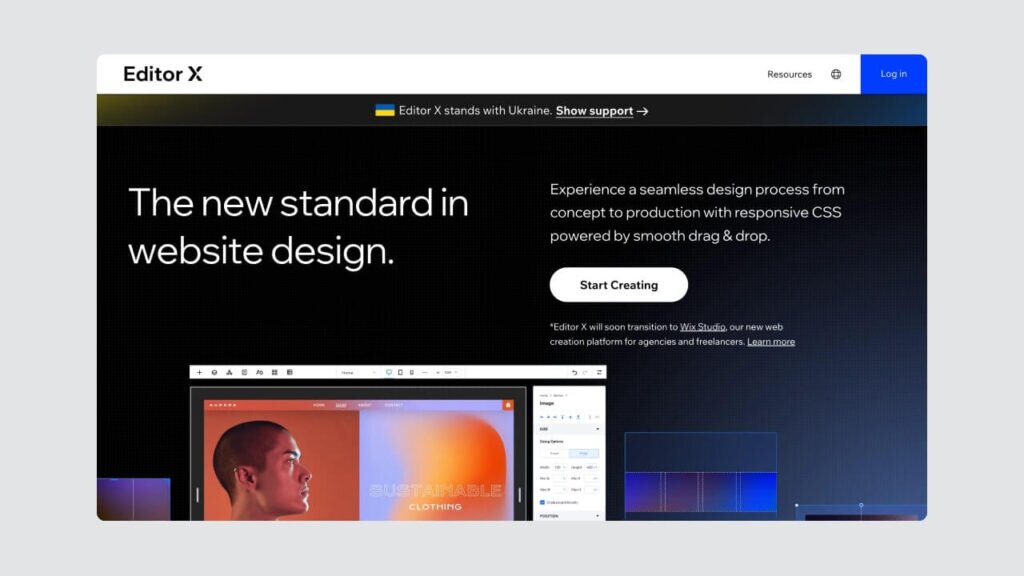Image resolution: width=1024 pixels, height=576 pixels.
Task: Follow the Learn more link
Action: (x=771, y=342)
